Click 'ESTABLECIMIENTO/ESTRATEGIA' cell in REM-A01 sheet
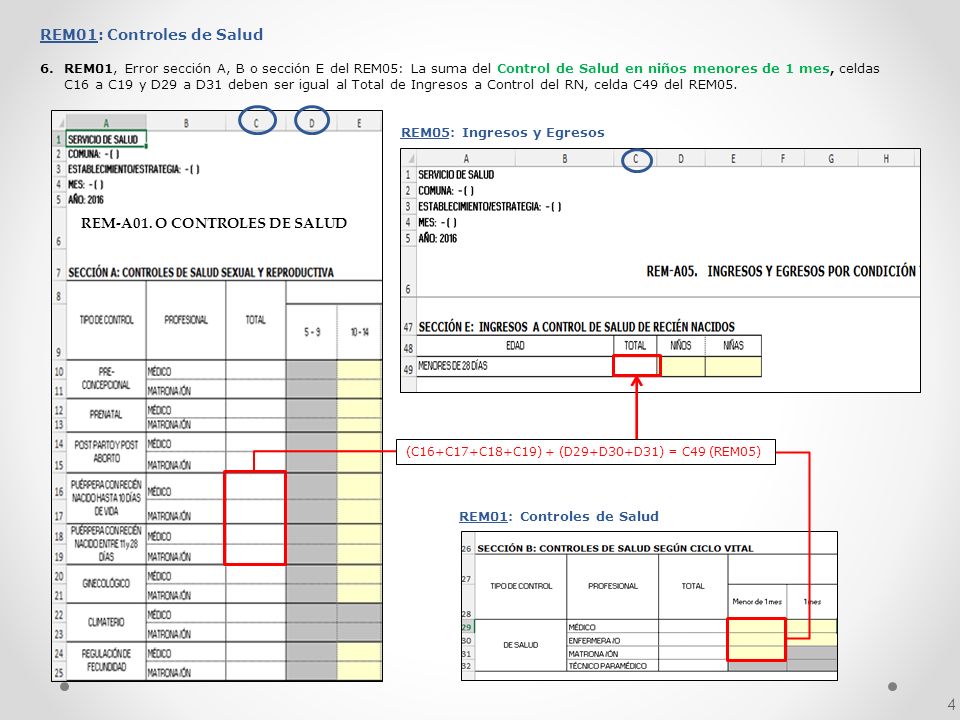The image size is (960, 720). (x=133, y=170)
